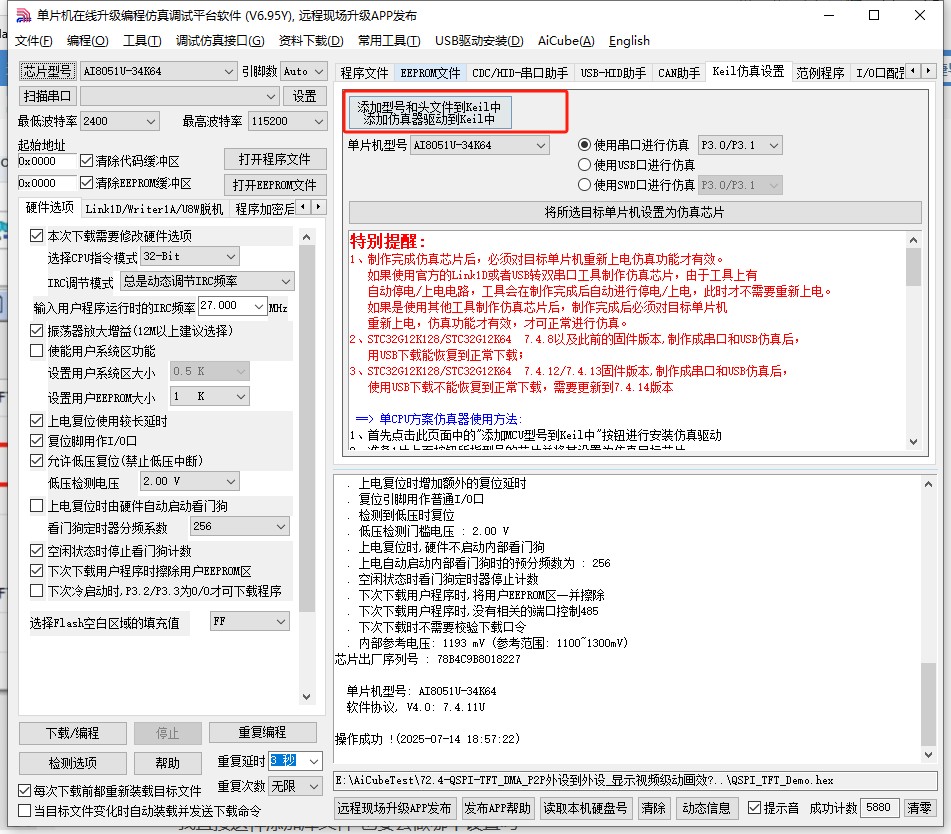Open the 最高波特率 115200 dropdown
This screenshot has height=834, width=951.
[x=288, y=121]
